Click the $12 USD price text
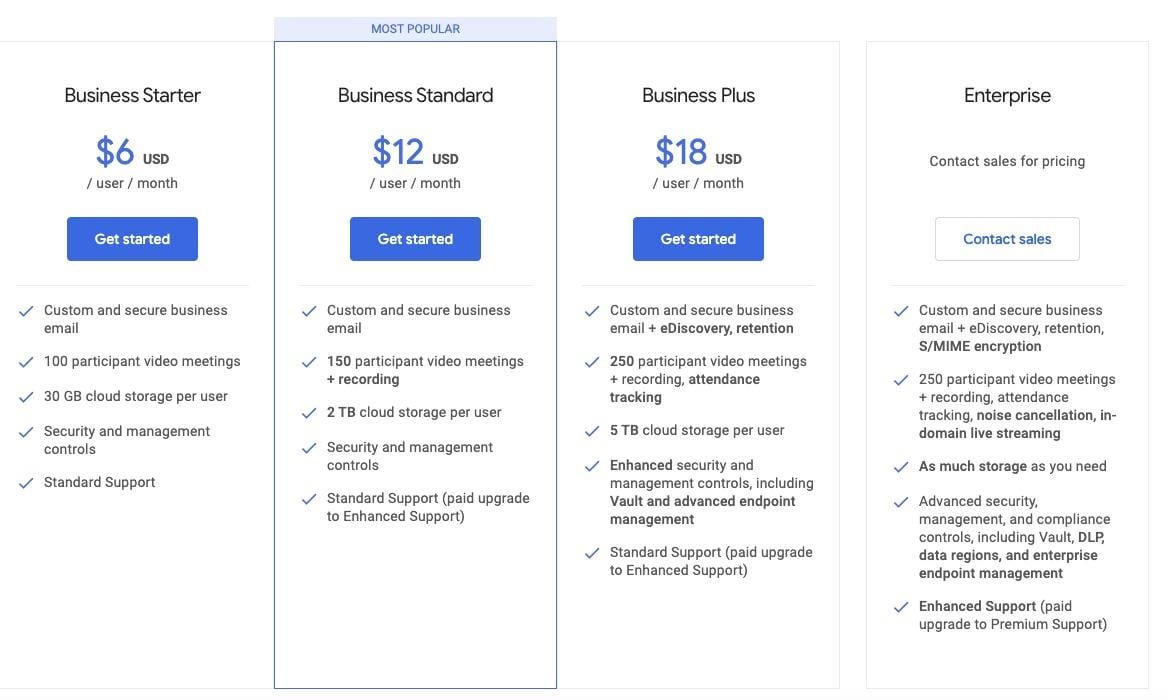 (x=415, y=152)
